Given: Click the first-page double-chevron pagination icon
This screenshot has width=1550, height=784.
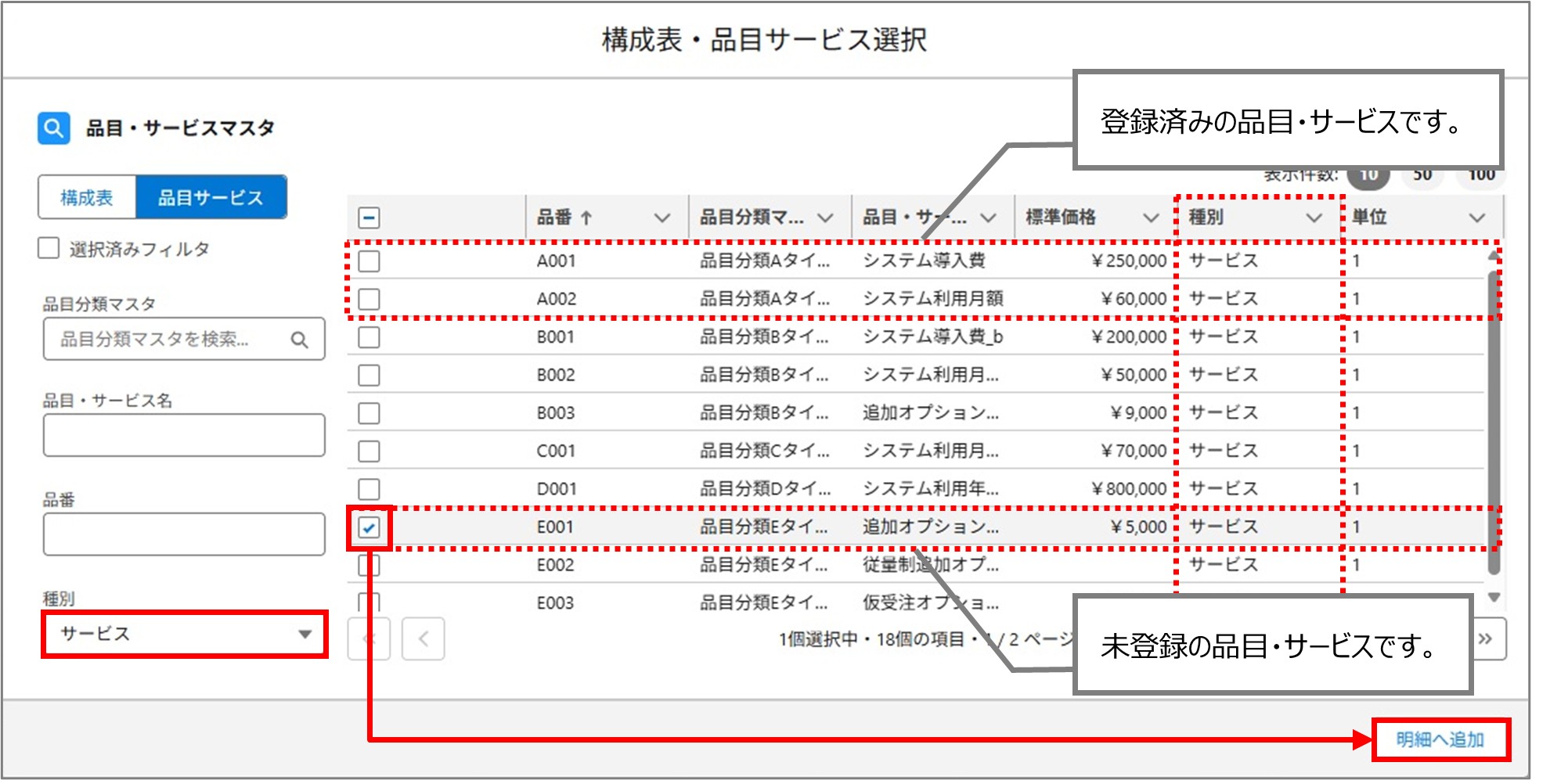Looking at the screenshot, I should [368, 638].
